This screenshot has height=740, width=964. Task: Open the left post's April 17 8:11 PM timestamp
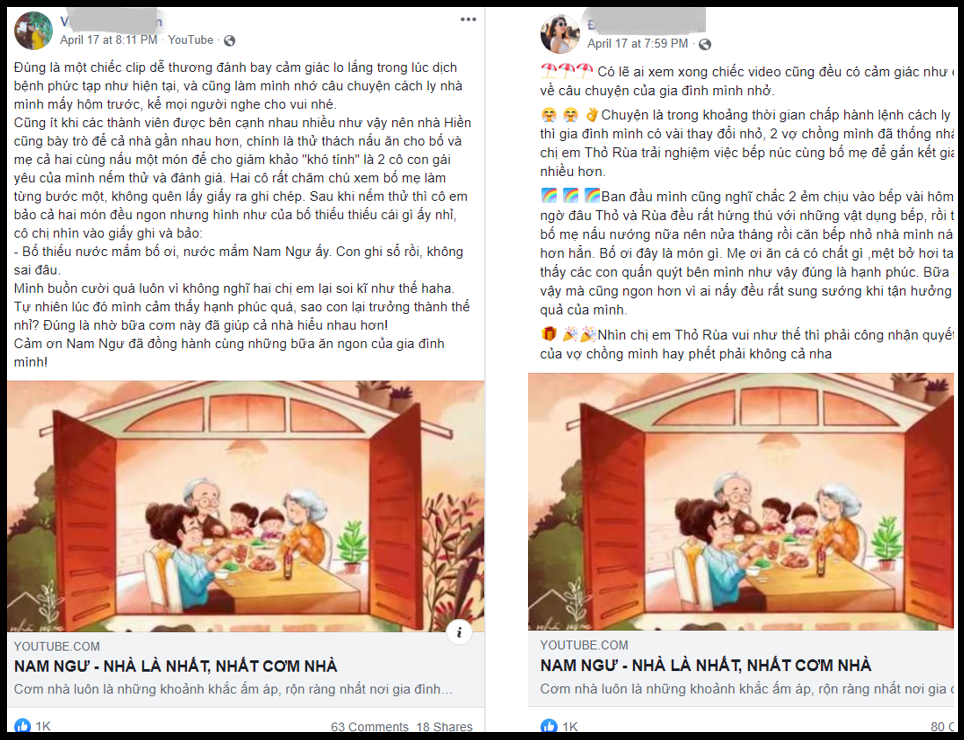(109, 40)
